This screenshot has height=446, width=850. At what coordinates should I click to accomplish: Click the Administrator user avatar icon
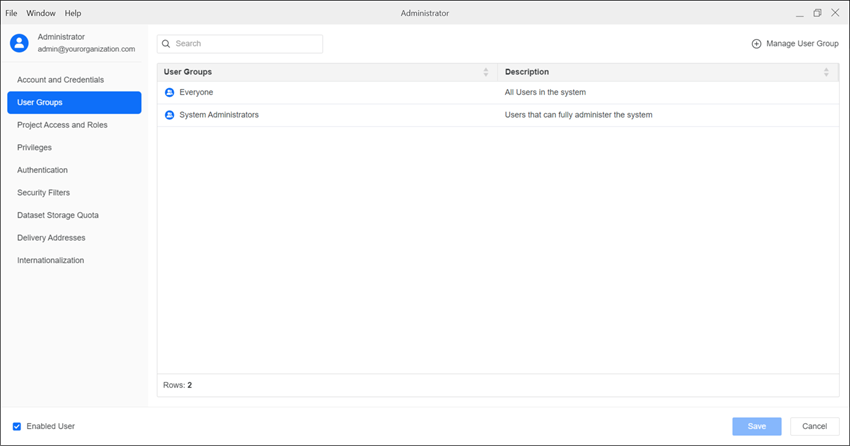19,43
